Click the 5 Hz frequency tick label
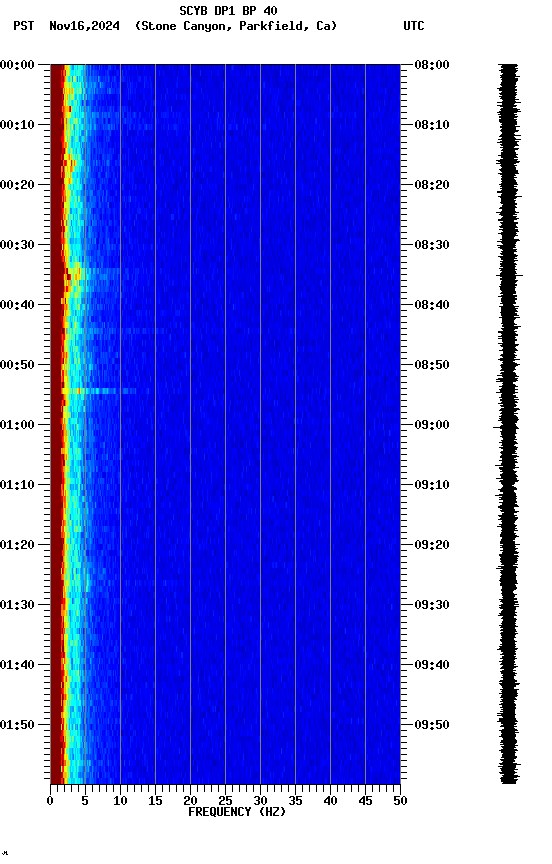Viewport: 552px width, 864px height. 85,801
